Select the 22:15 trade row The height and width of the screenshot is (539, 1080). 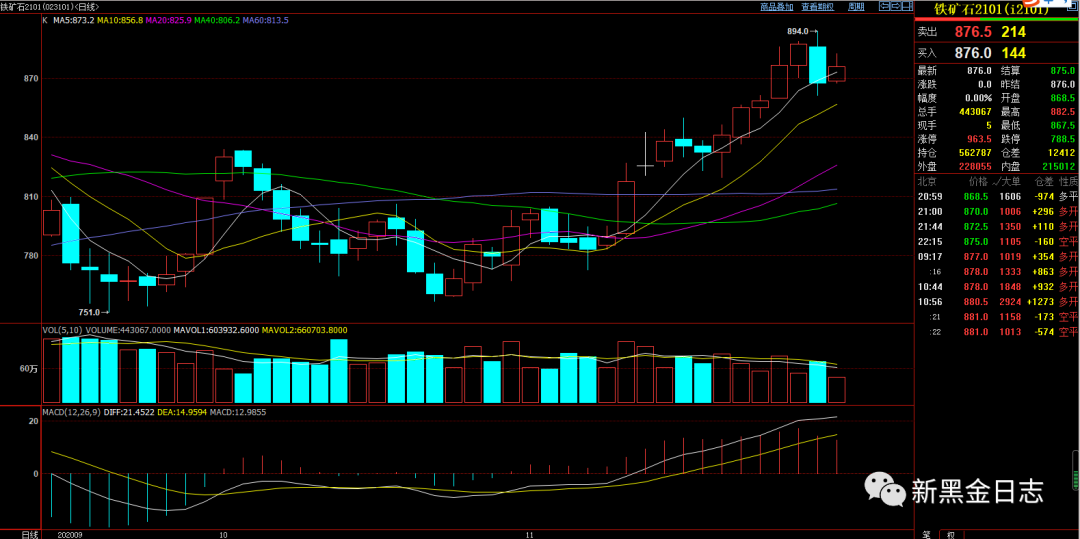pyautogui.click(x=997, y=242)
